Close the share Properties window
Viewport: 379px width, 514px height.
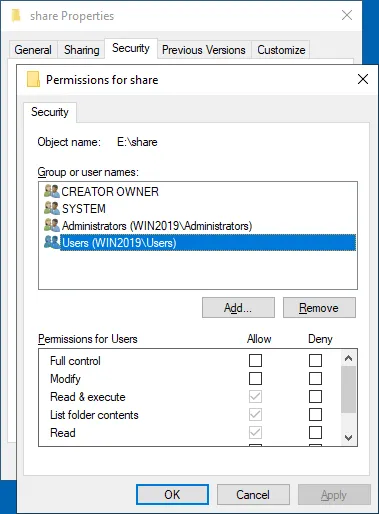pyautogui.click(x=347, y=15)
